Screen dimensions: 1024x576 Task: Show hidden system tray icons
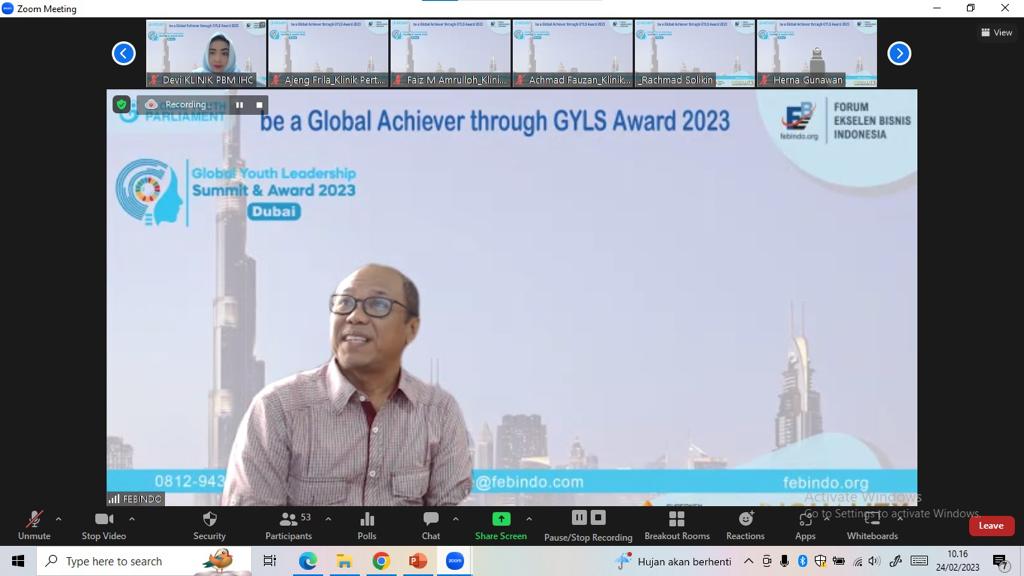click(x=748, y=561)
